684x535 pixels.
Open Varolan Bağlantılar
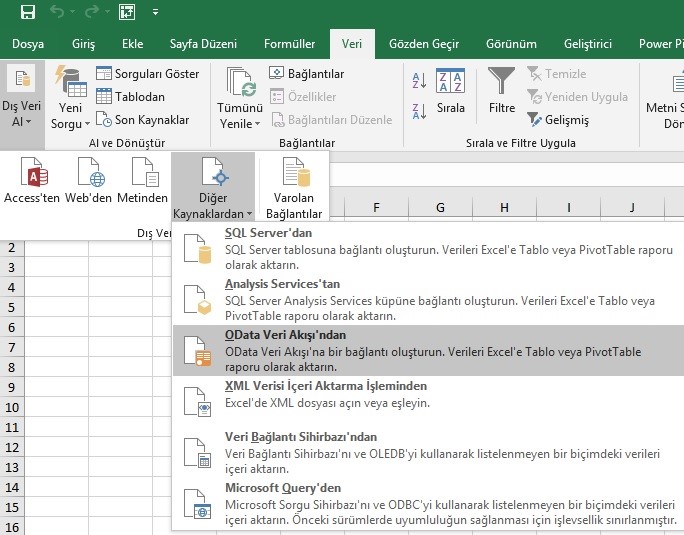click(294, 190)
